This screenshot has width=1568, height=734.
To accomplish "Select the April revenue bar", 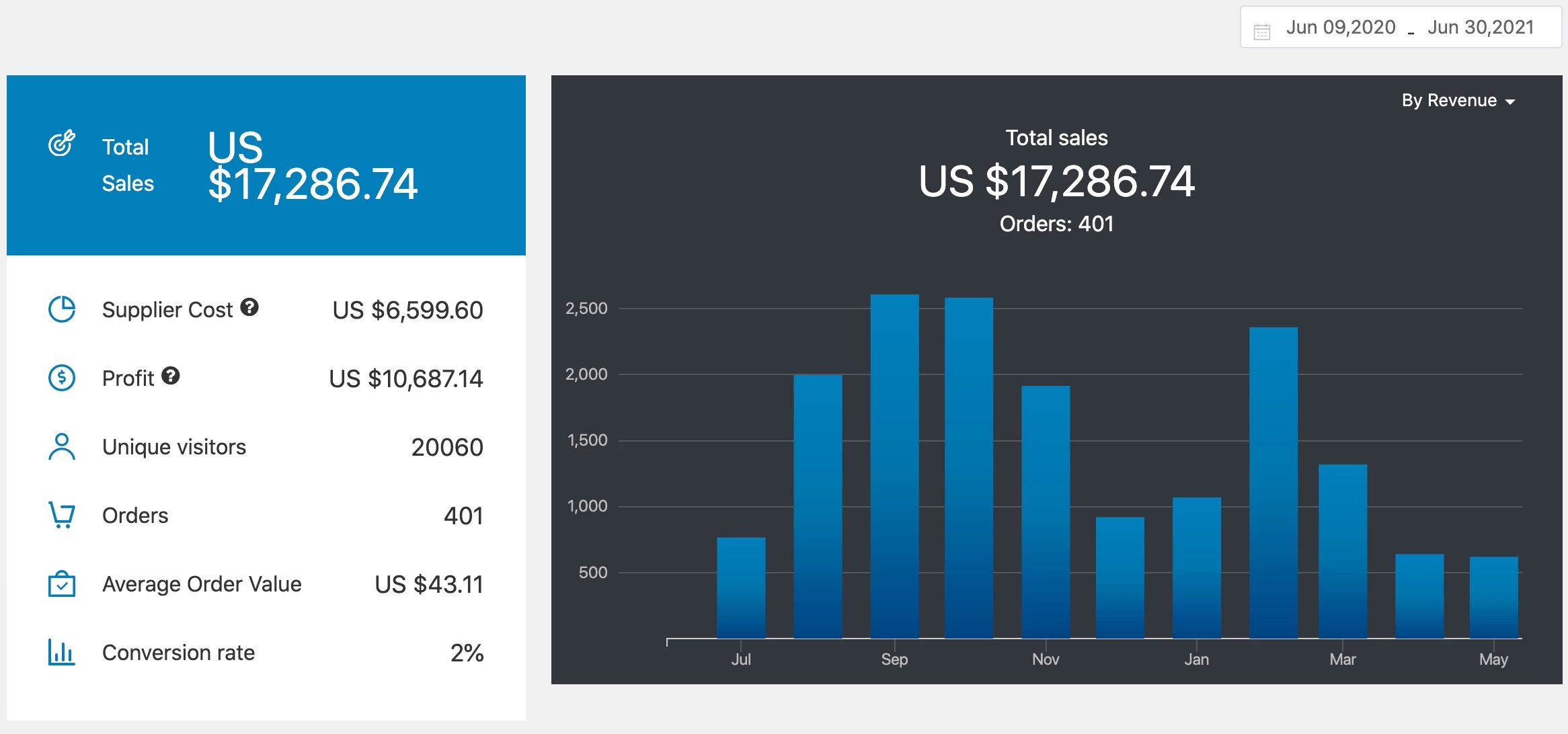I will coord(1419,596).
